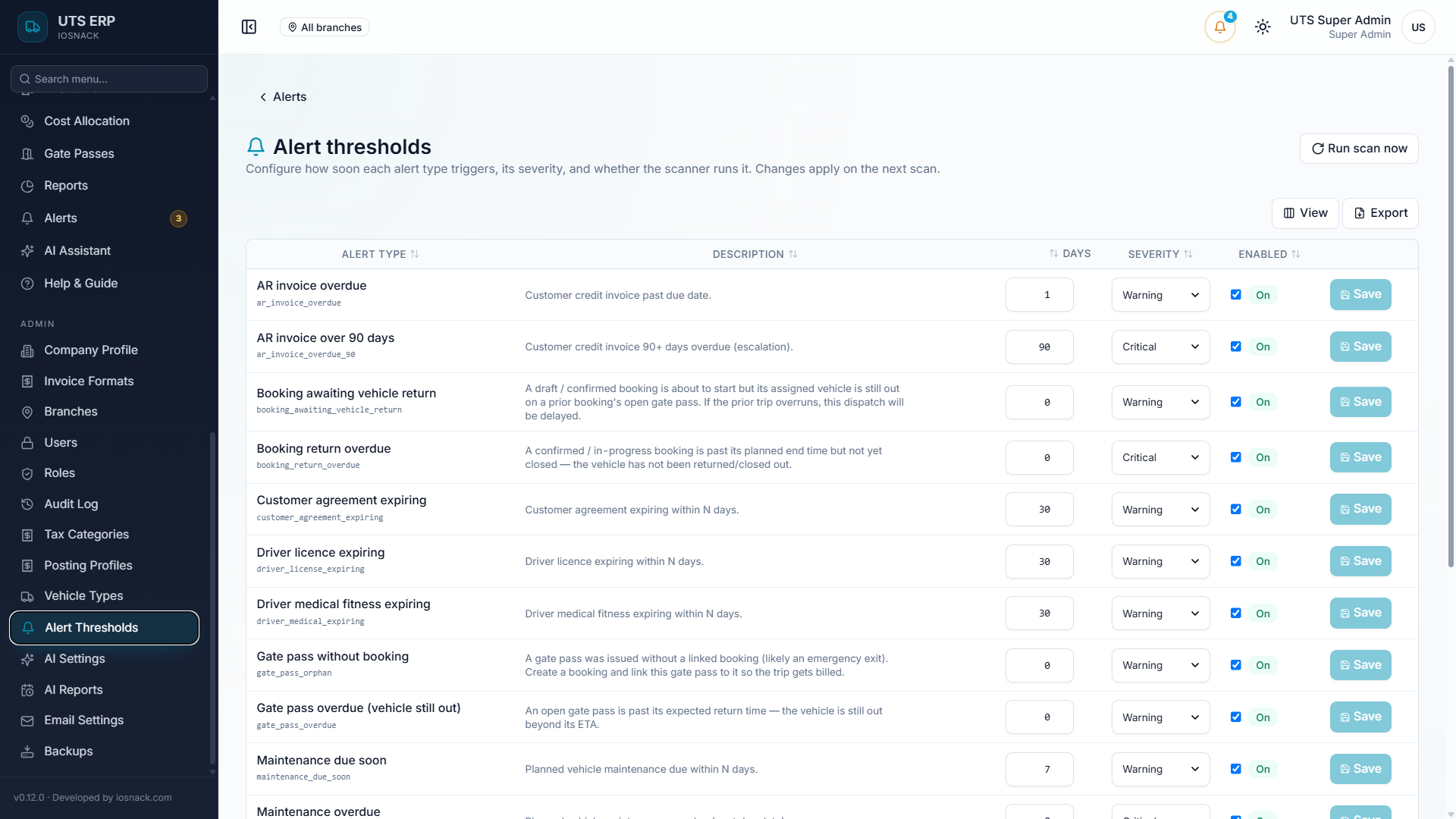Image resolution: width=1456 pixels, height=819 pixels.
Task: Disable Driver medical fitness expiring checkbox
Action: tap(1235, 613)
